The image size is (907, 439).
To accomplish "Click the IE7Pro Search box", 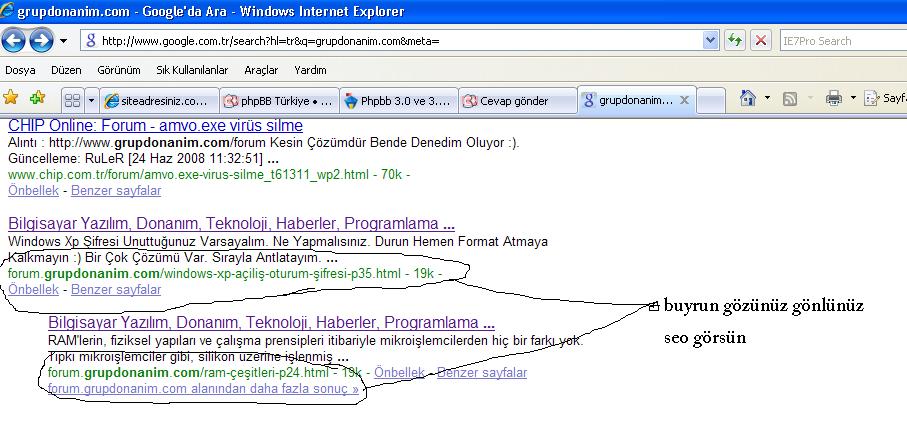I will [x=843, y=40].
